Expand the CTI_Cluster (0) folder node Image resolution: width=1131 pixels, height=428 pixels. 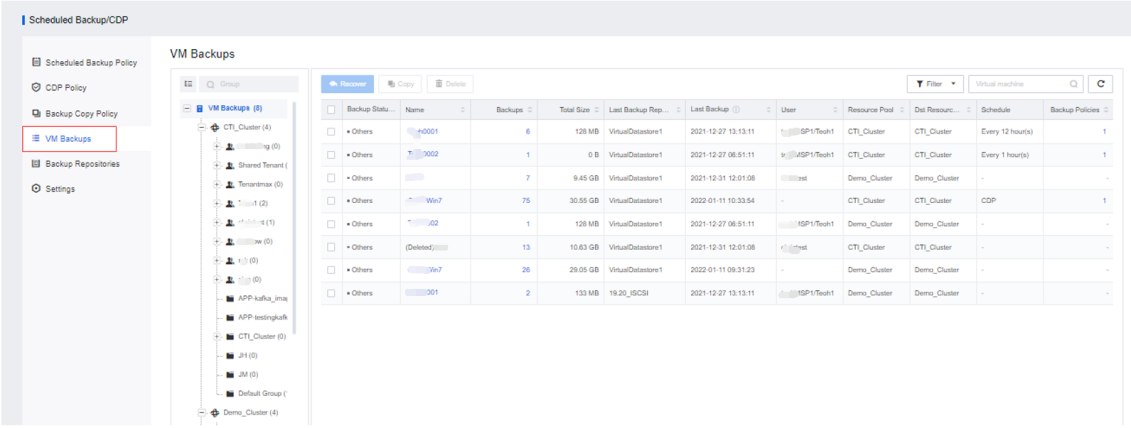click(217, 336)
